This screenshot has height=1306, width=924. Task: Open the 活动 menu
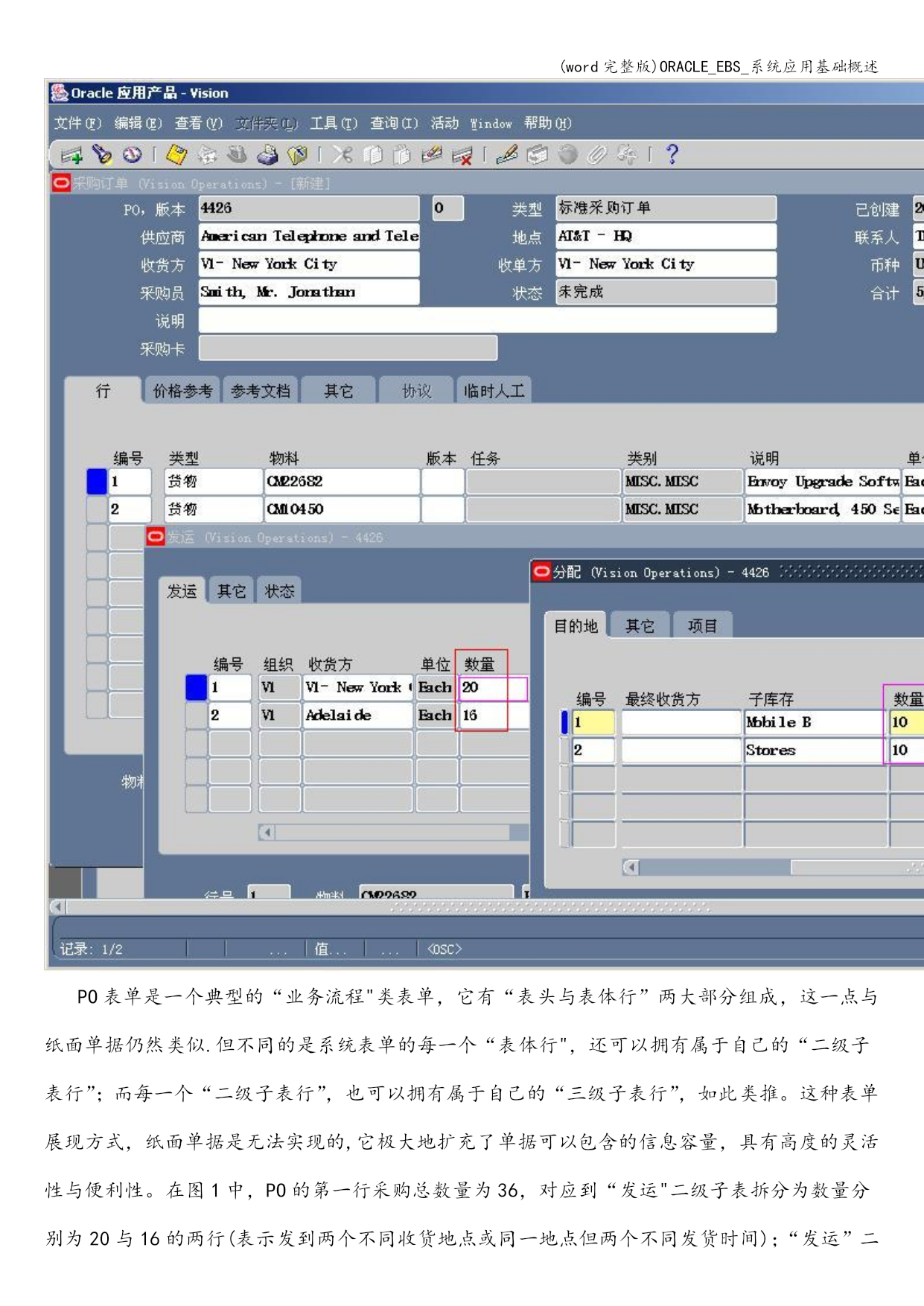tap(445, 123)
